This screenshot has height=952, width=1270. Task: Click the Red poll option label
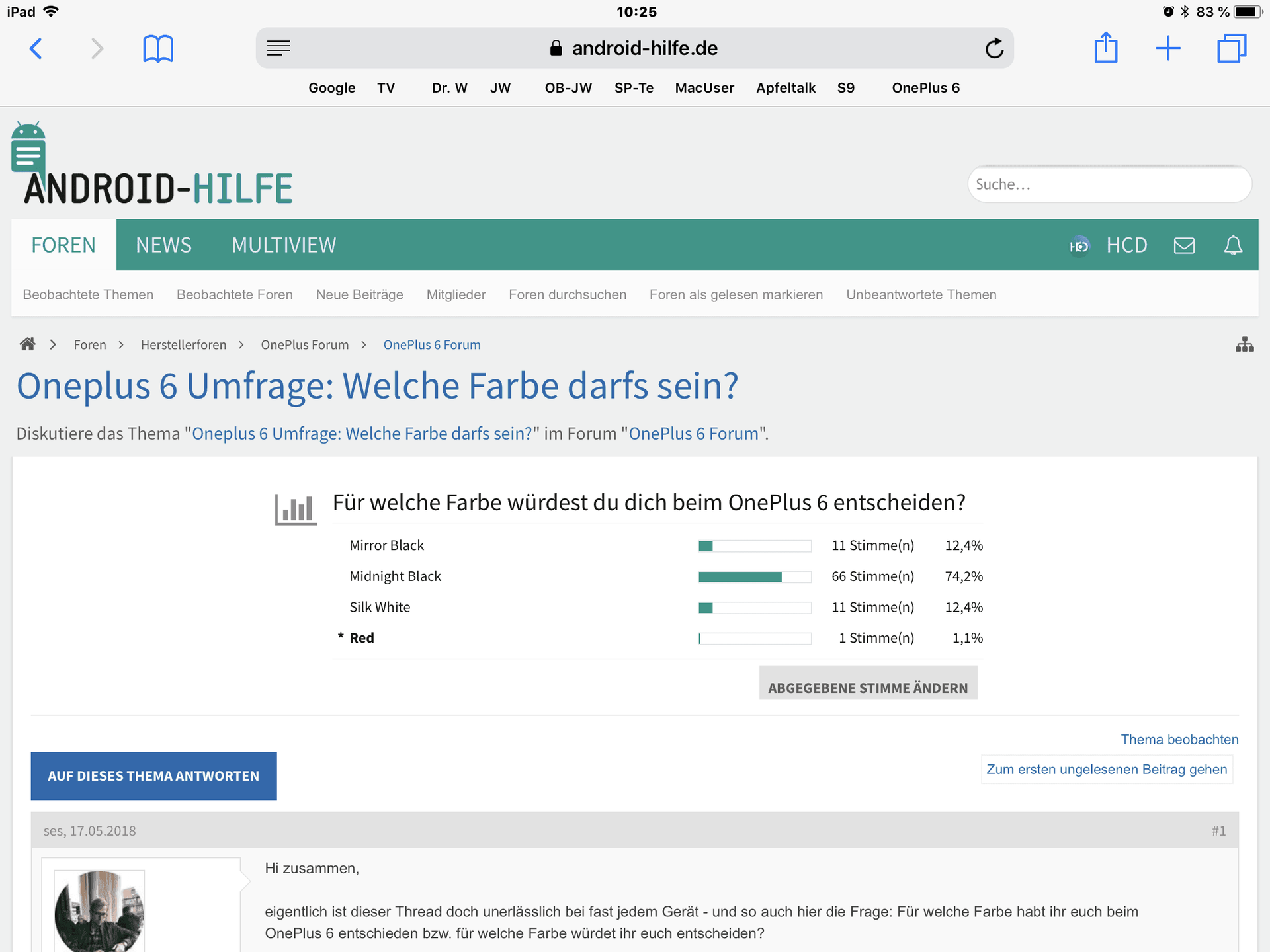point(362,637)
